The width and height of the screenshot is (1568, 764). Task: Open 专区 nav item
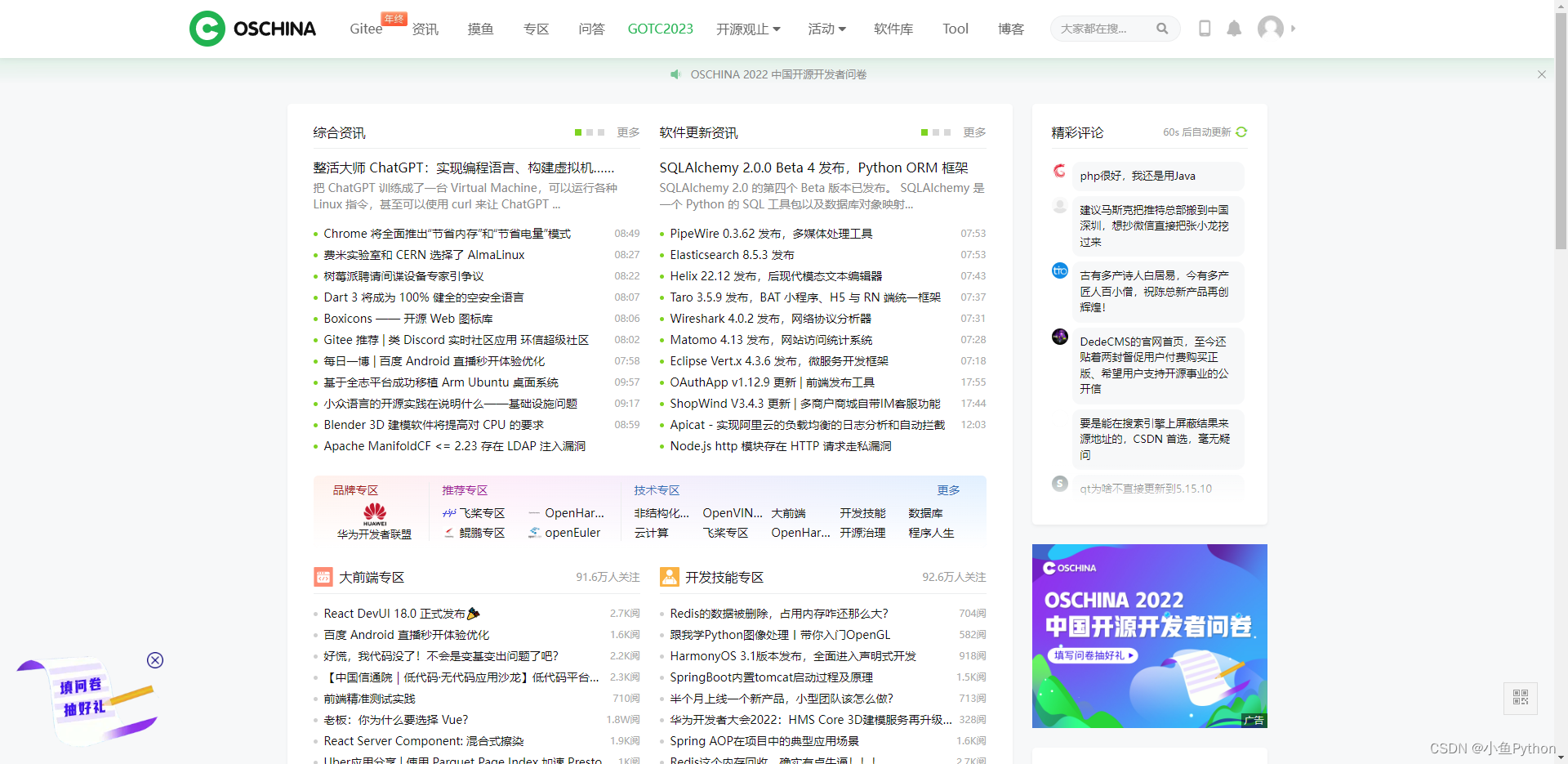[x=536, y=29]
